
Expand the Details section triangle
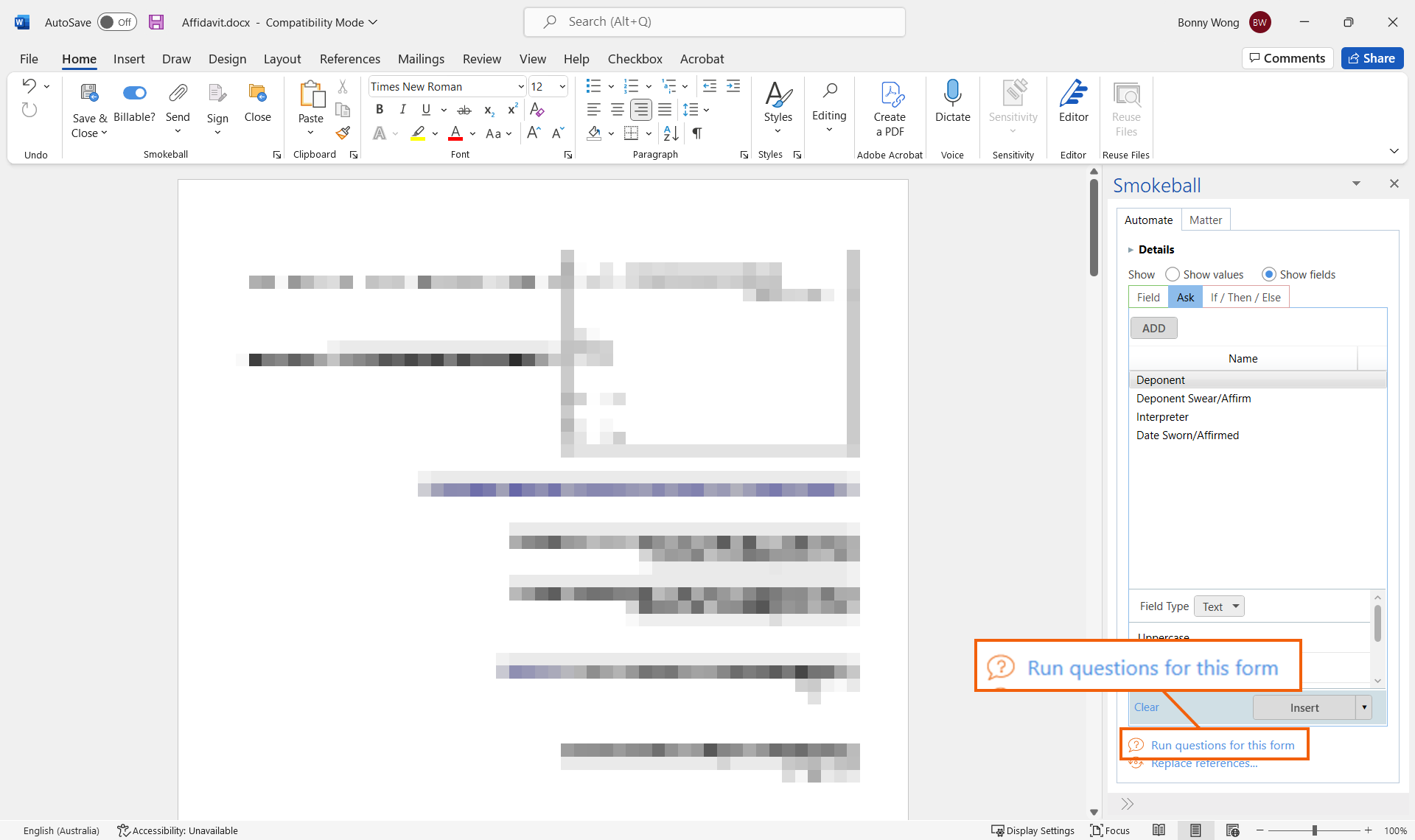coord(1131,250)
